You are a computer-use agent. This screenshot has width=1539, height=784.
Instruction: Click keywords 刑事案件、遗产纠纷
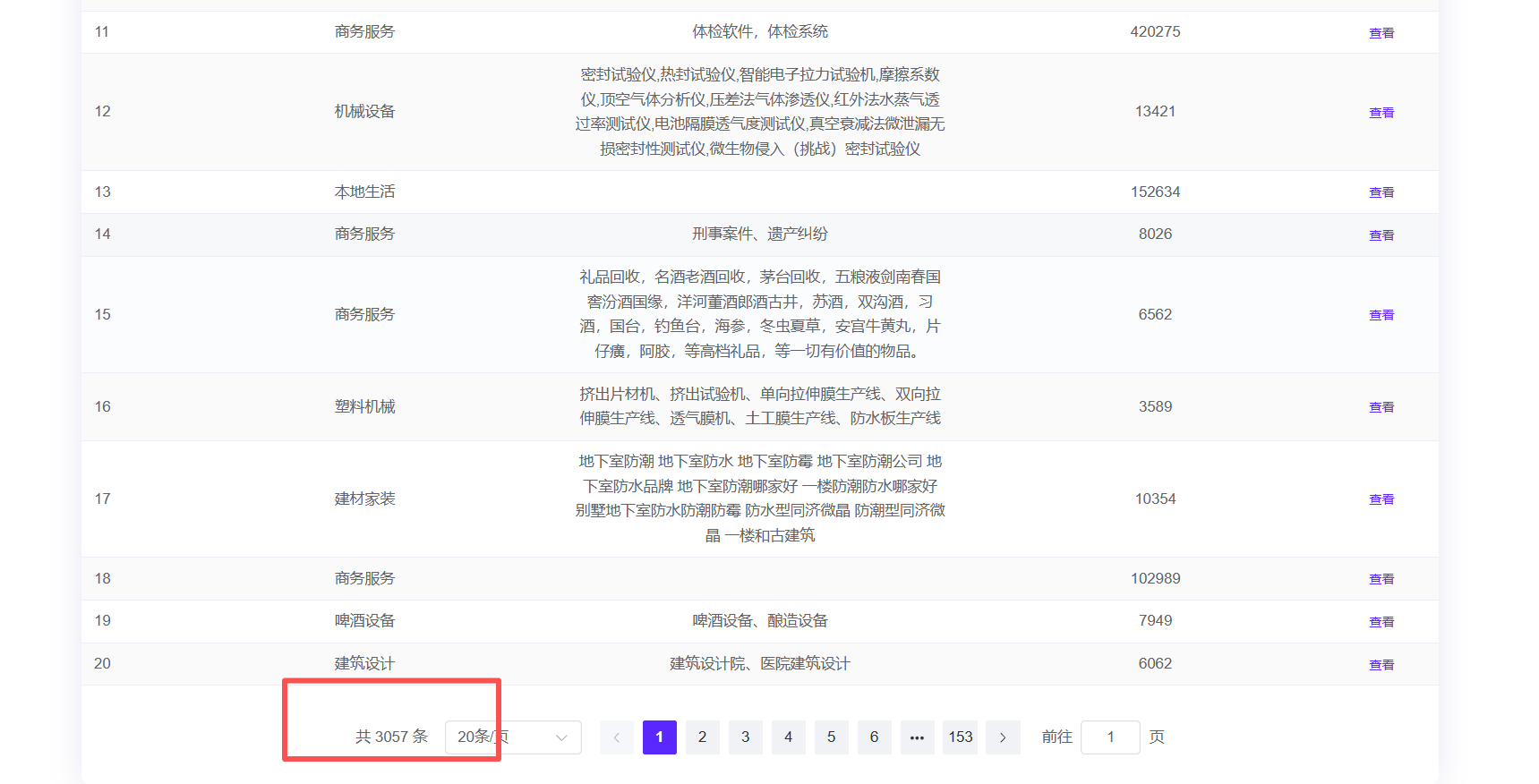tap(760, 234)
